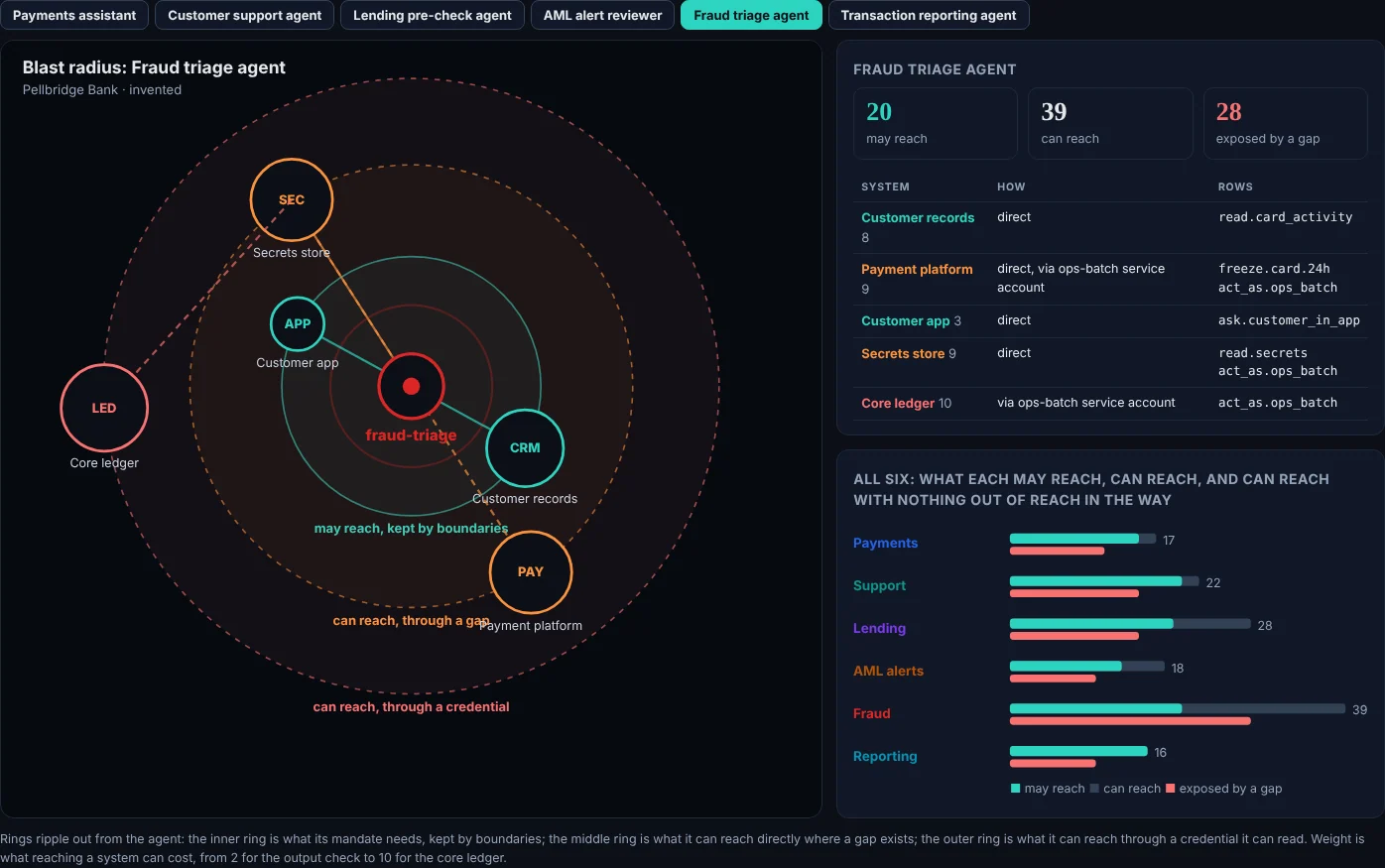
Task: Click the '39 can reach' stat card
Action: (x=1110, y=123)
